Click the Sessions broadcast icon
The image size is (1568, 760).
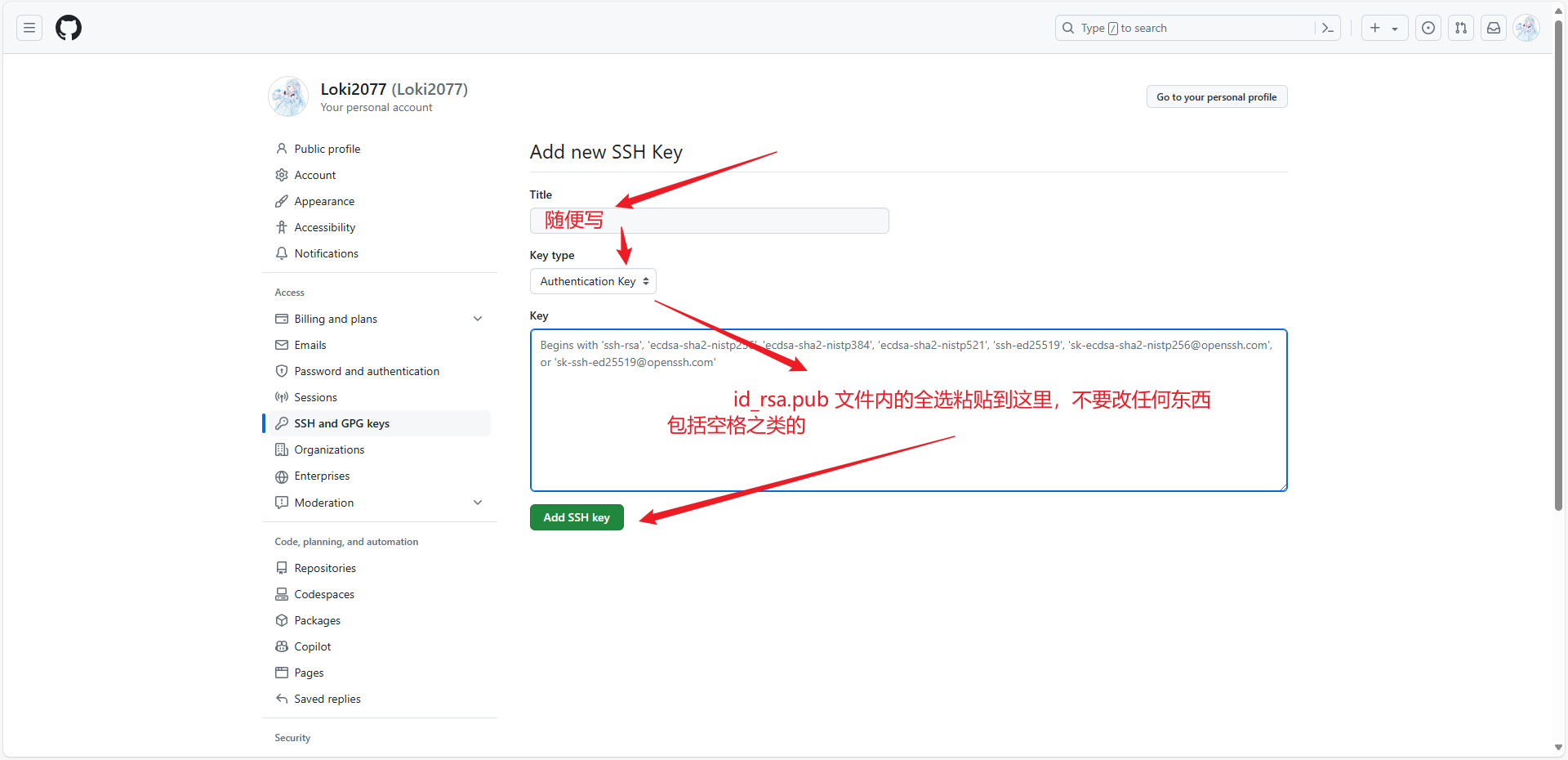coord(282,397)
